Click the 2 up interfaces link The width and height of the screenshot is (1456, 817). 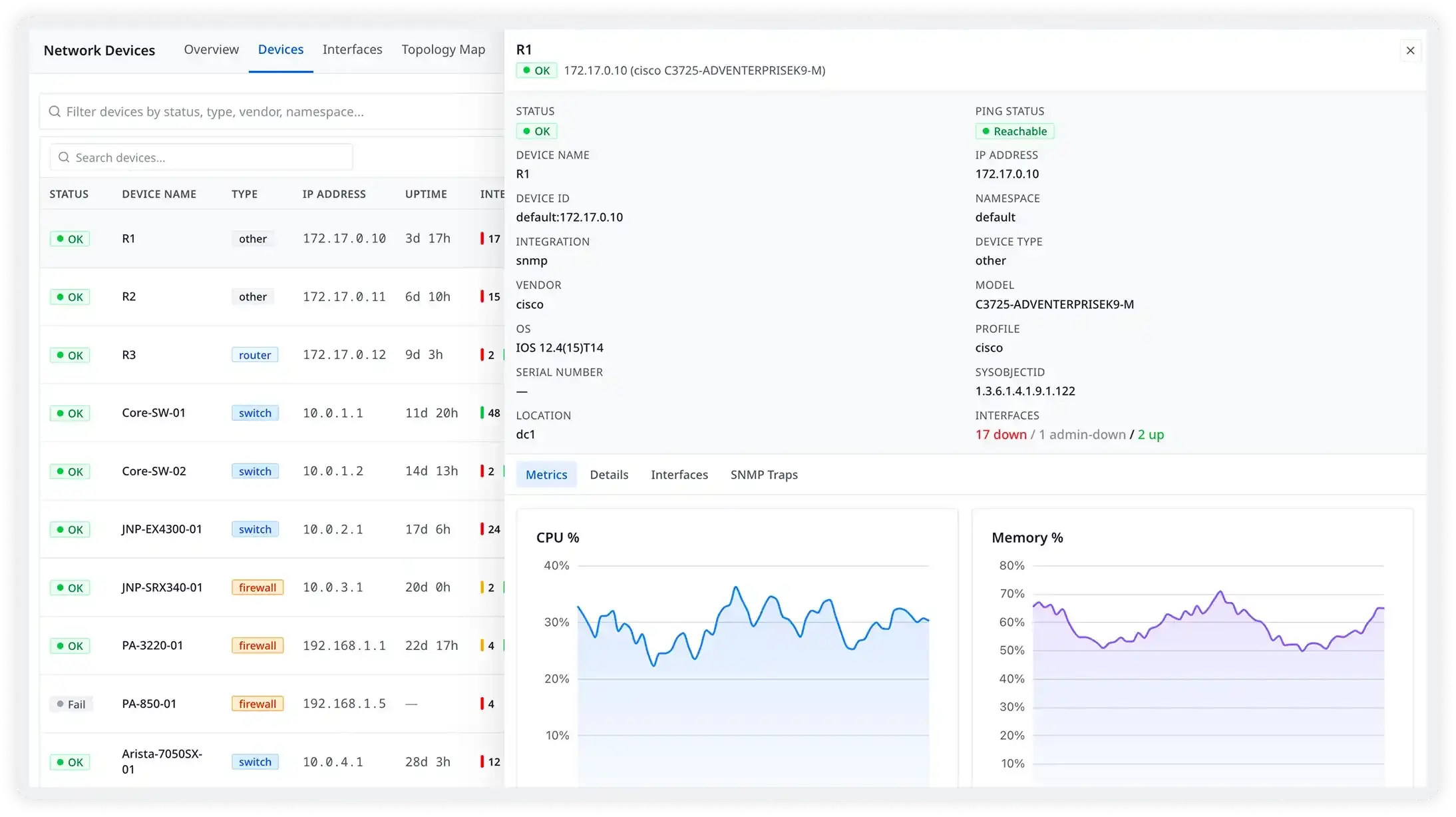coord(1151,434)
